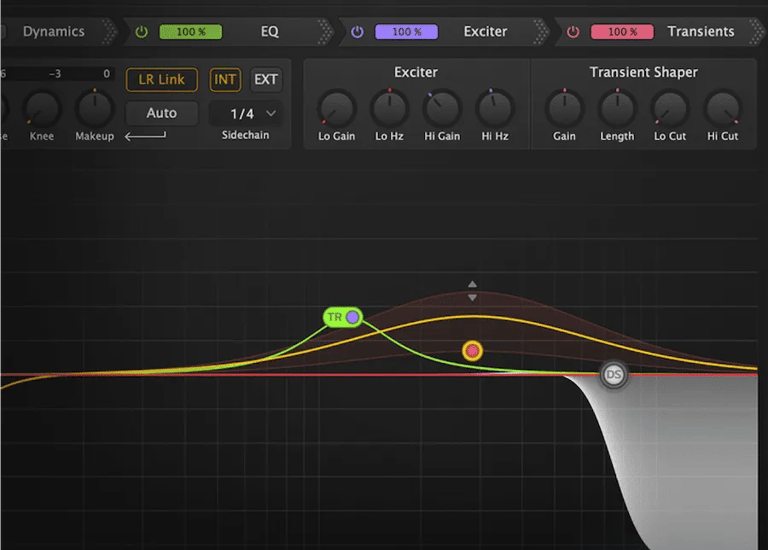The image size is (768, 550).
Task: Click the Transient Shaper Gain knob
Action: 564,109
